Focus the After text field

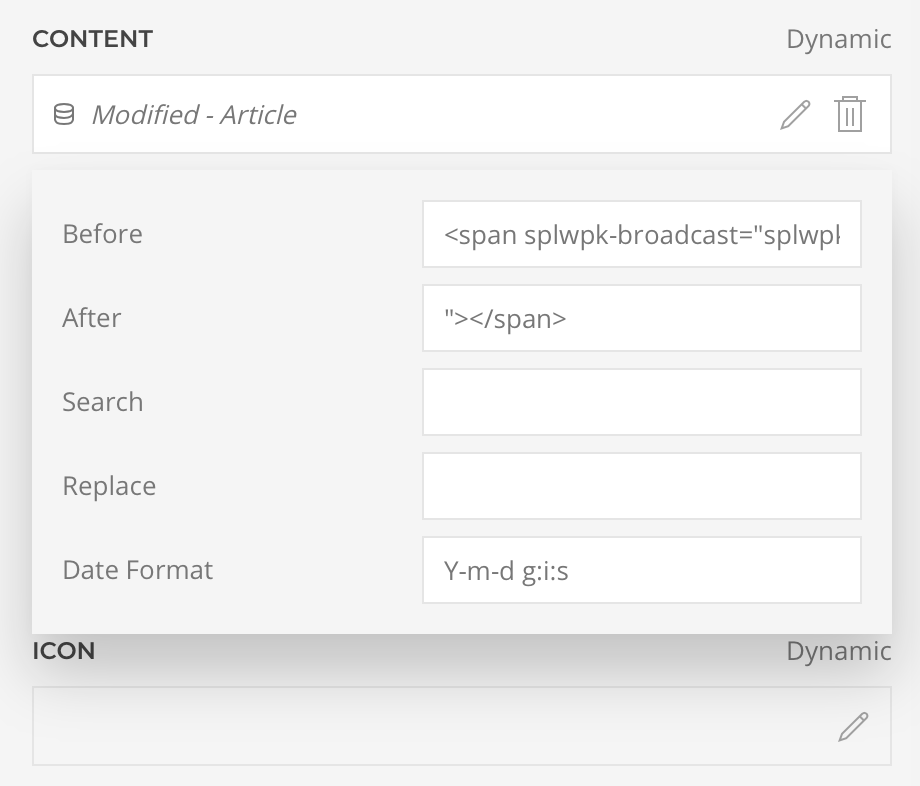tap(641, 318)
